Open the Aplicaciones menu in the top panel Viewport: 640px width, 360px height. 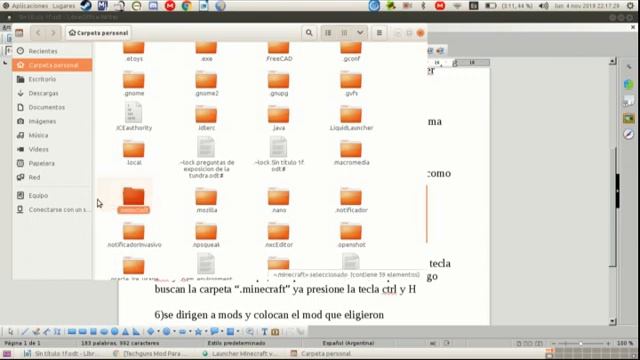(x=30, y=6)
